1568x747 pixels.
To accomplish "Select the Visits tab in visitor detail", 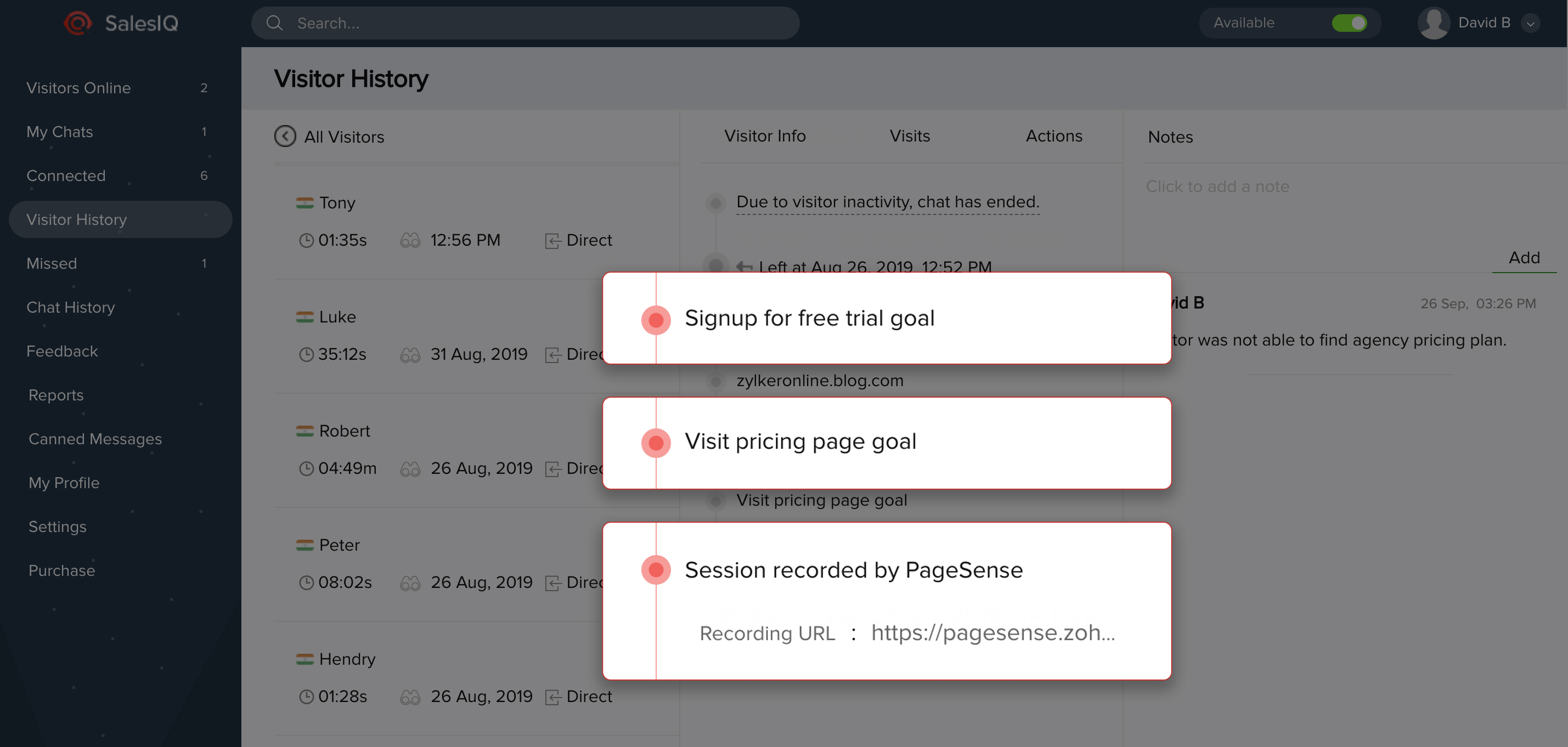I will [x=909, y=136].
